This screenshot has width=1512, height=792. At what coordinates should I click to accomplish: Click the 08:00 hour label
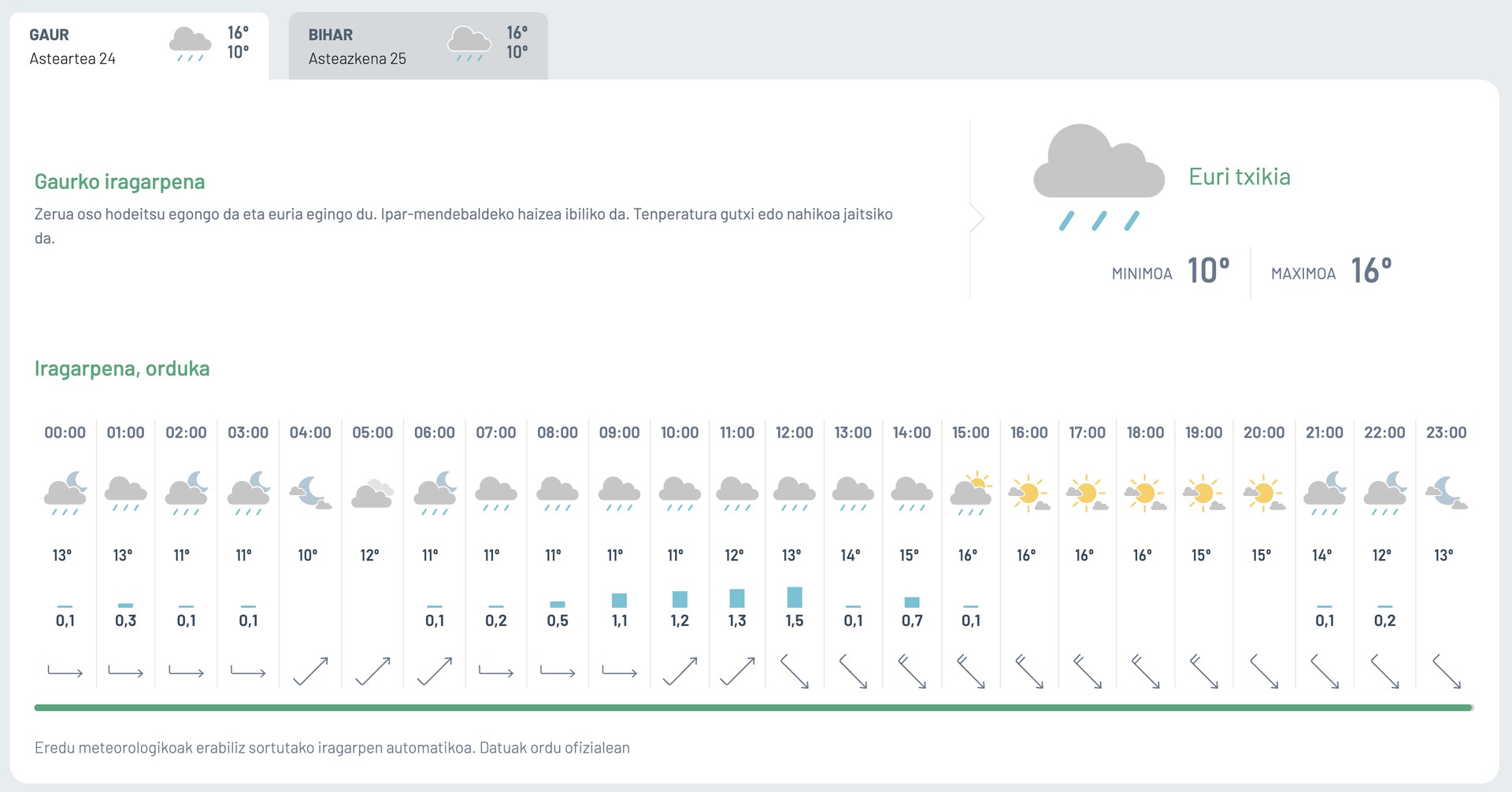[558, 432]
